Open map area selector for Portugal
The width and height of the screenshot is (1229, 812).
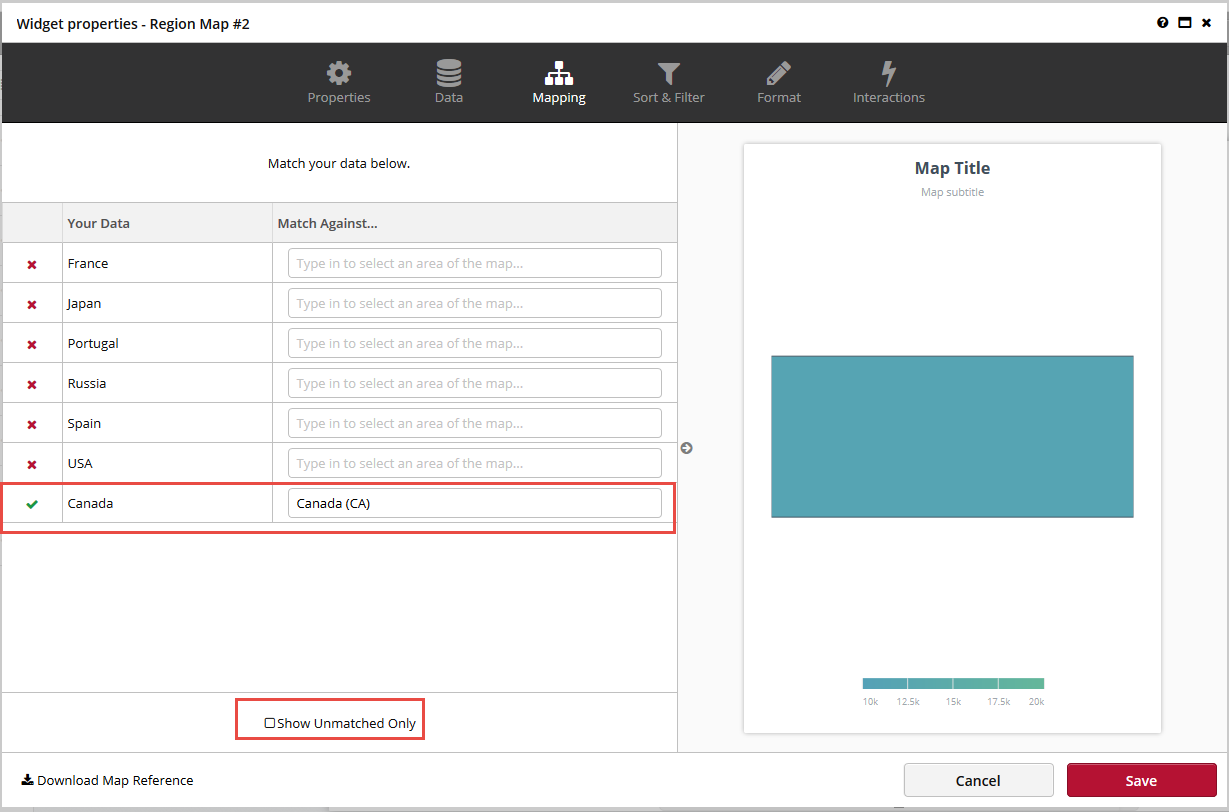(x=474, y=343)
